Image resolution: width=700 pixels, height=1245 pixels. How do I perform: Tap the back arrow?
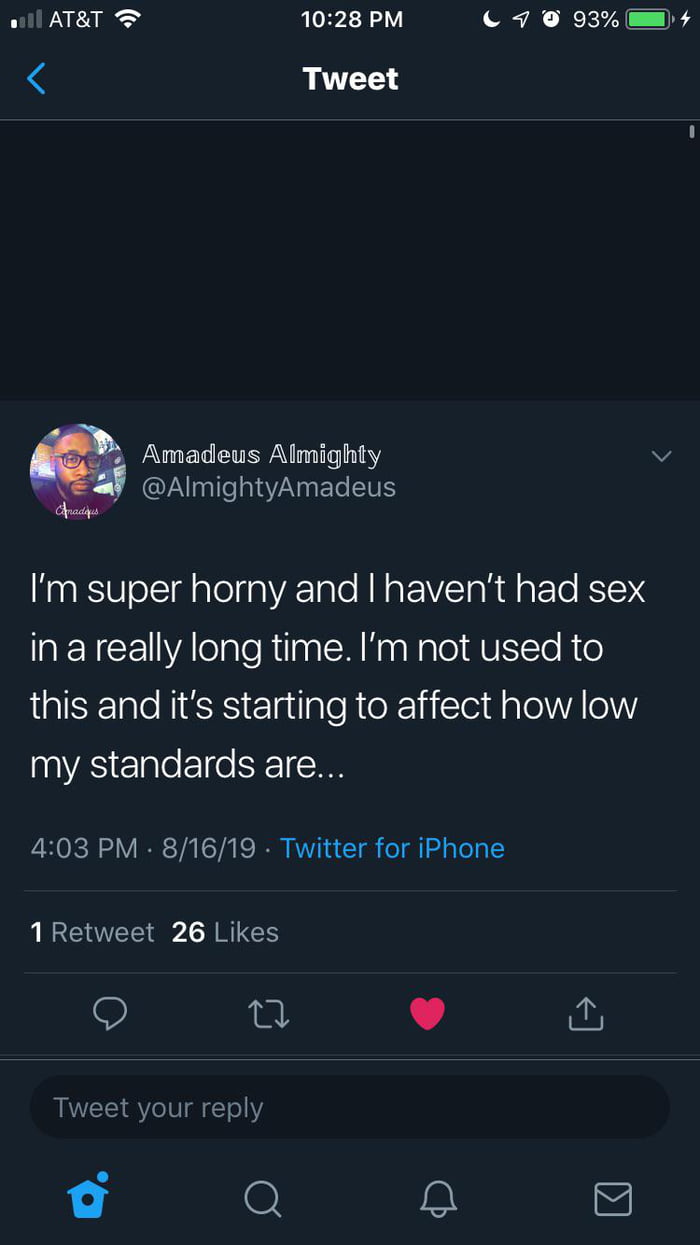[36, 78]
